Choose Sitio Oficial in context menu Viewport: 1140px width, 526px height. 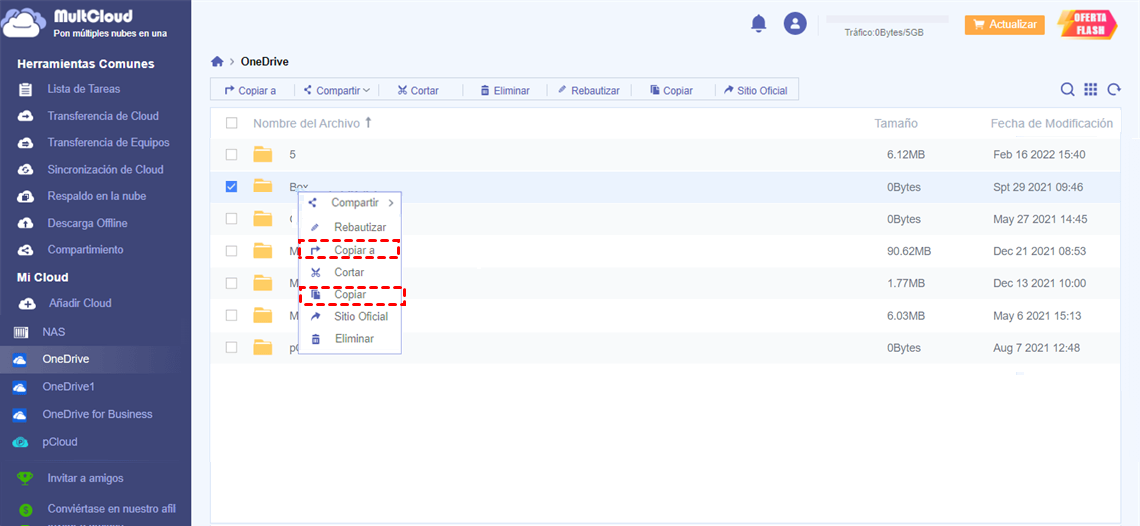(x=351, y=316)
